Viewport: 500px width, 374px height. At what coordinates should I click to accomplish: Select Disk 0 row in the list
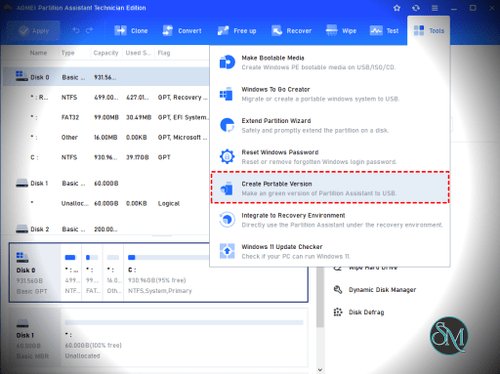click(106, 77)
